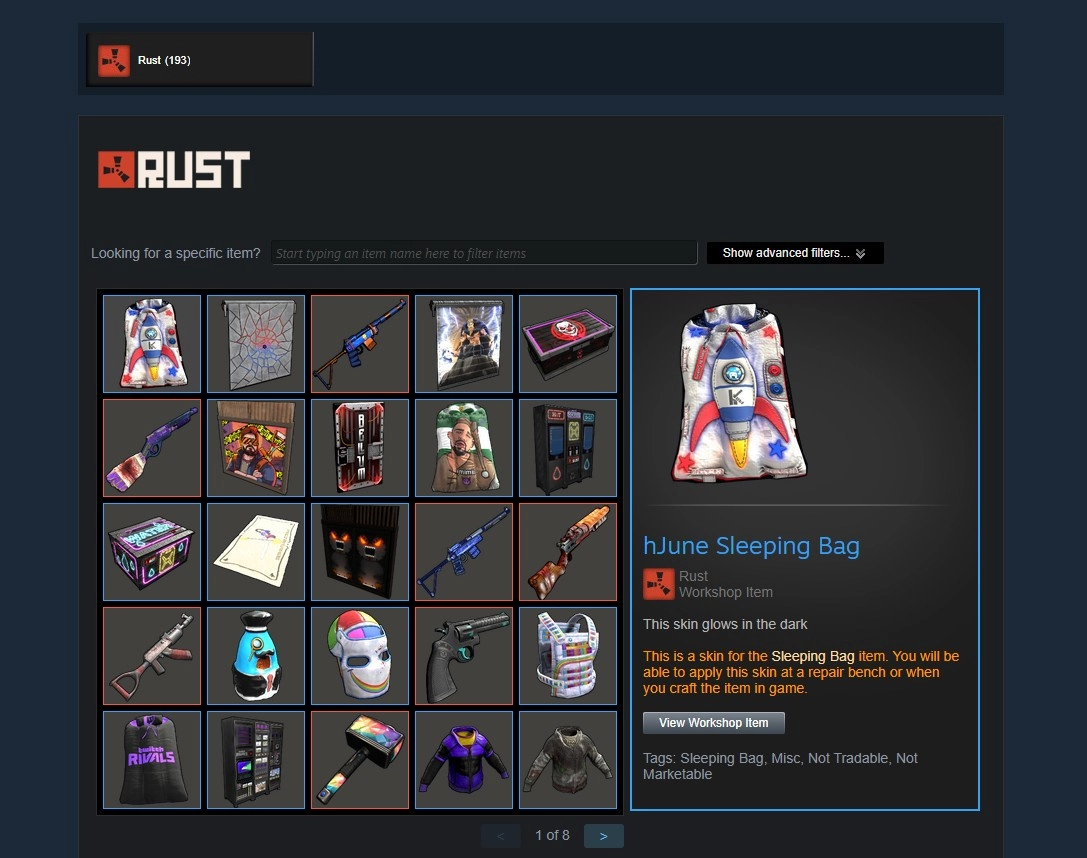Click the View Workshop Item button
This screenshot has height=858, width=1087.
pos(713,723)
